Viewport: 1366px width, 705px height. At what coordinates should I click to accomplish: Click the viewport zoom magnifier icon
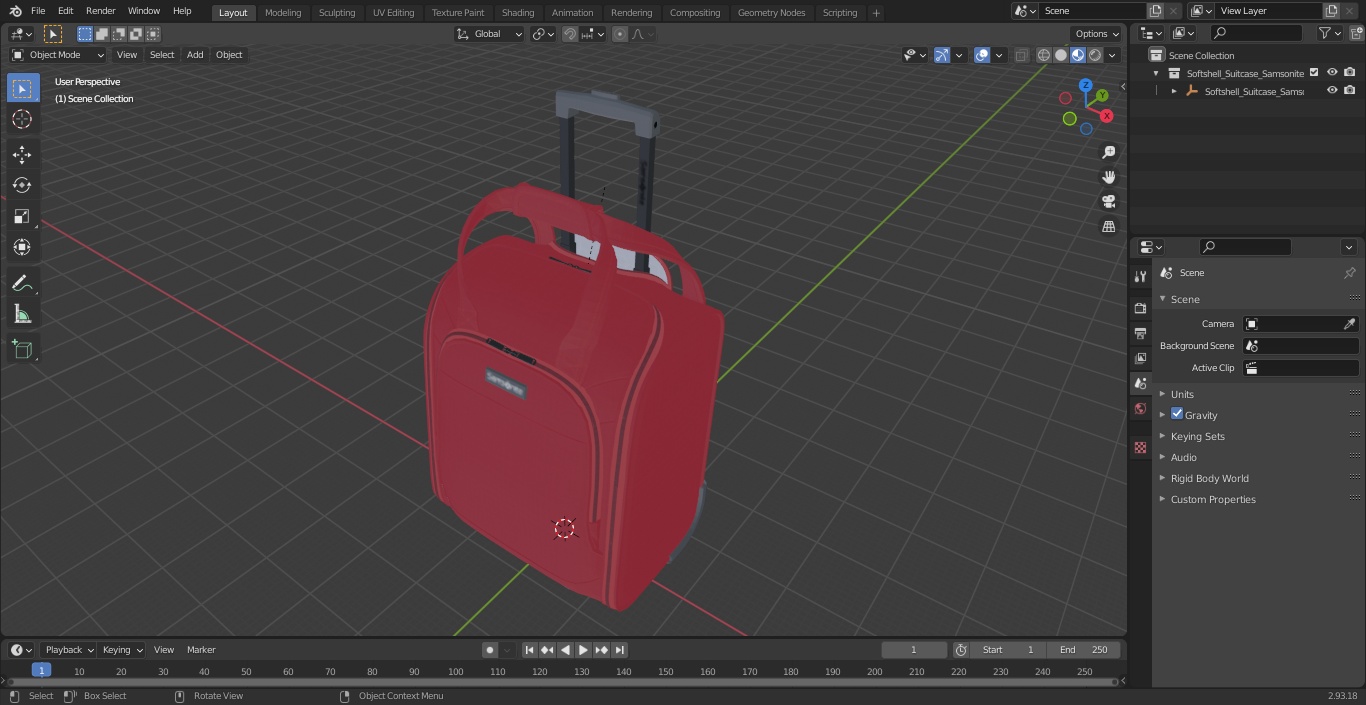pyautogui.click(x=1108, y=152)
